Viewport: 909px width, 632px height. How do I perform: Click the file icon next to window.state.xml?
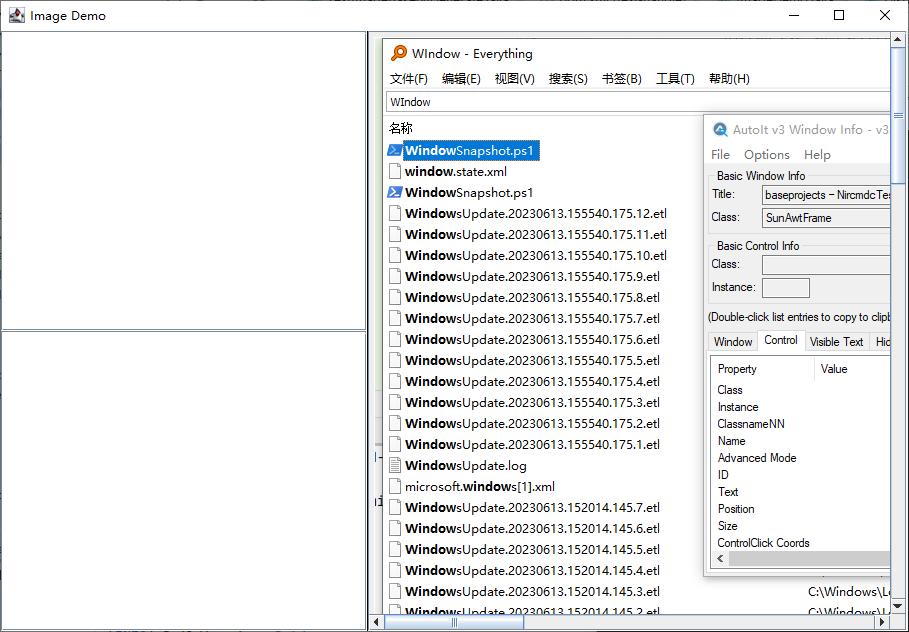tap(395, 171)
